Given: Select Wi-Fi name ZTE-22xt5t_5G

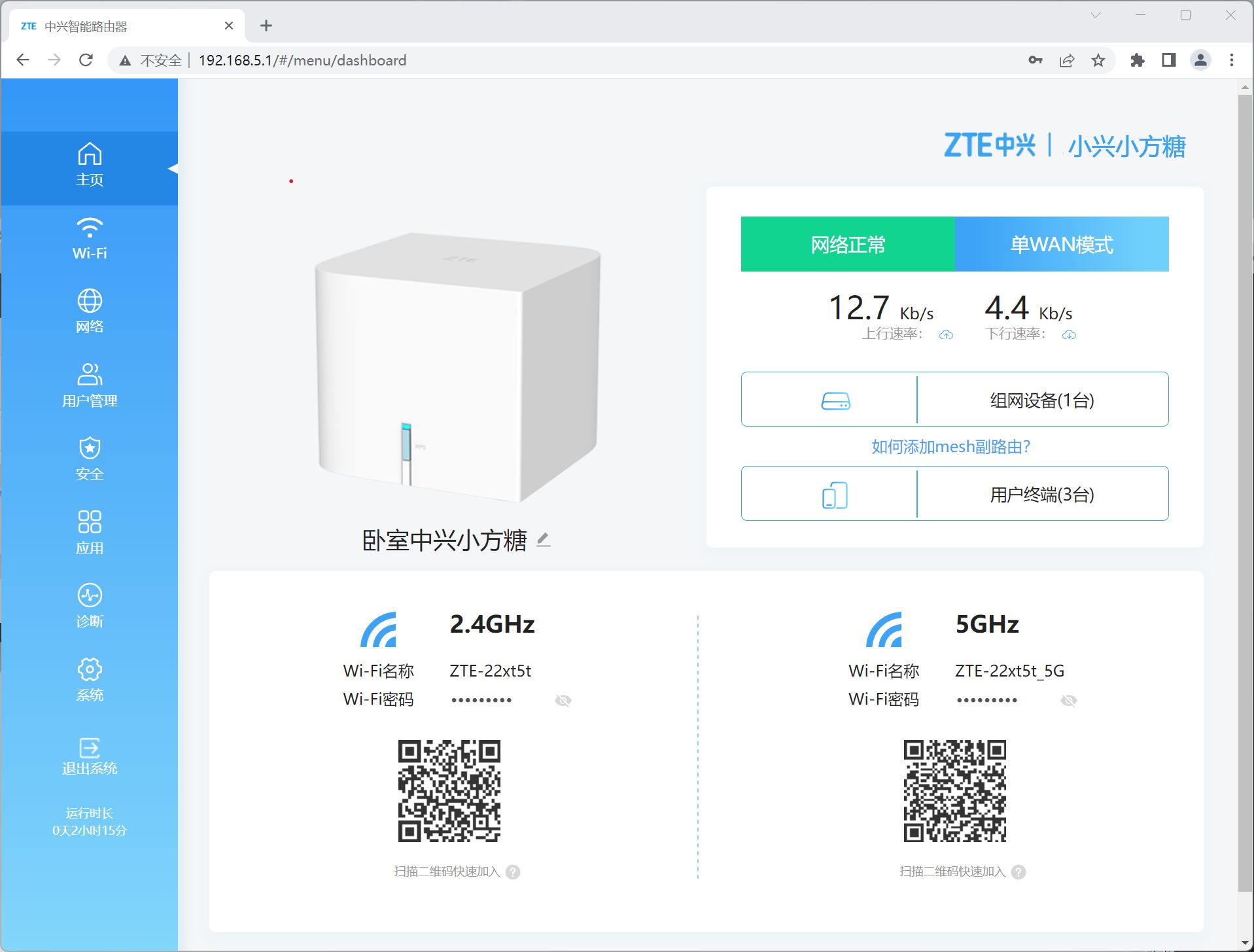Looking at the screenshot, I should click(x=1009, y=671).
